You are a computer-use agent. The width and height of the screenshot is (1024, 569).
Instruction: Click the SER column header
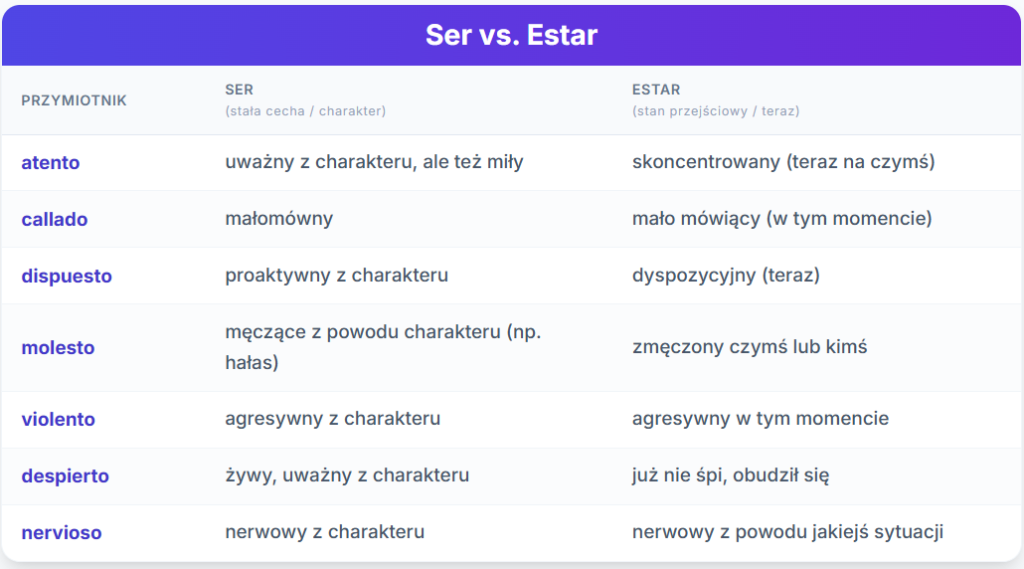[239, 89]
